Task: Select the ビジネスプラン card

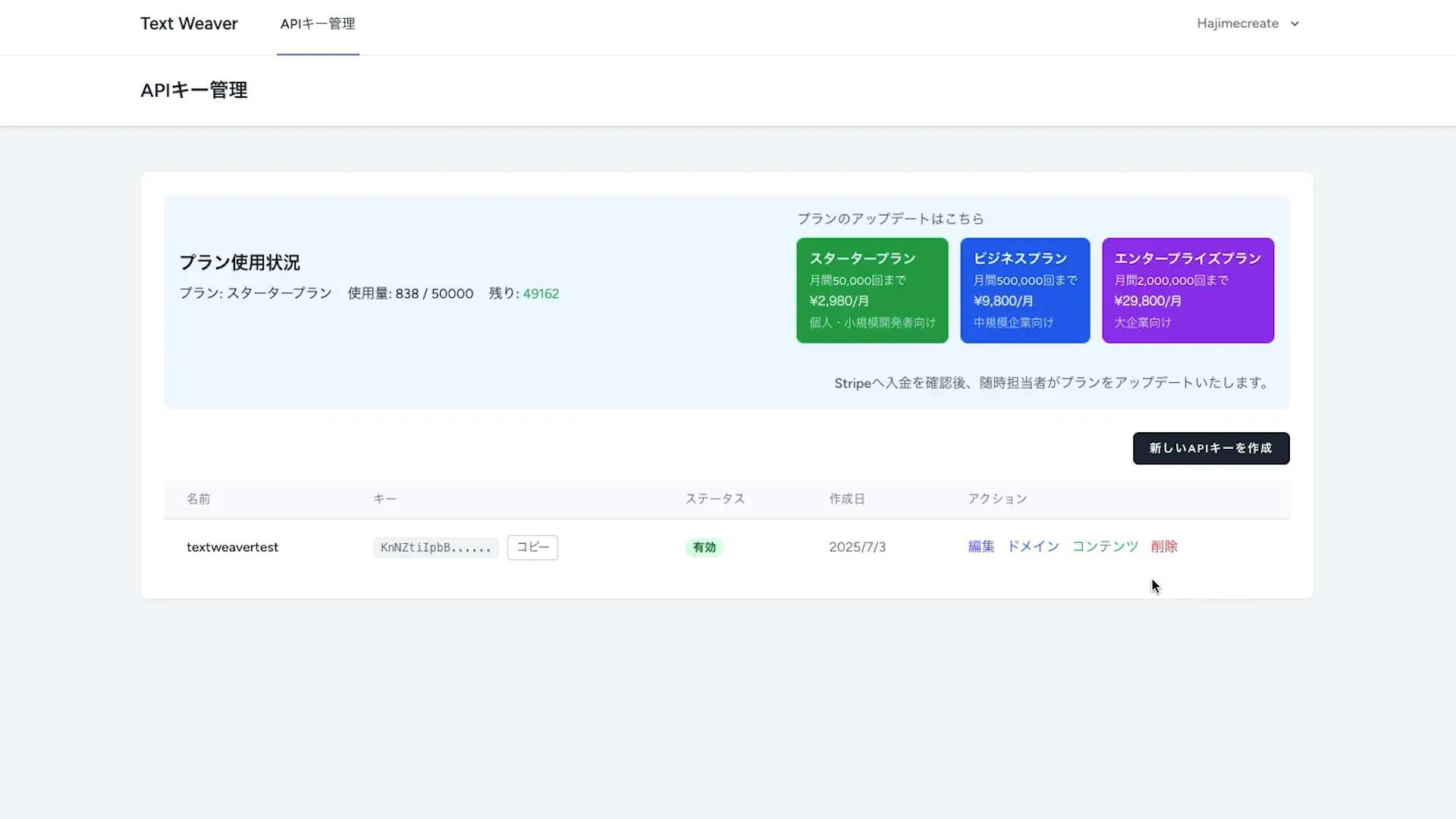Action: [x=1025, y=290]
